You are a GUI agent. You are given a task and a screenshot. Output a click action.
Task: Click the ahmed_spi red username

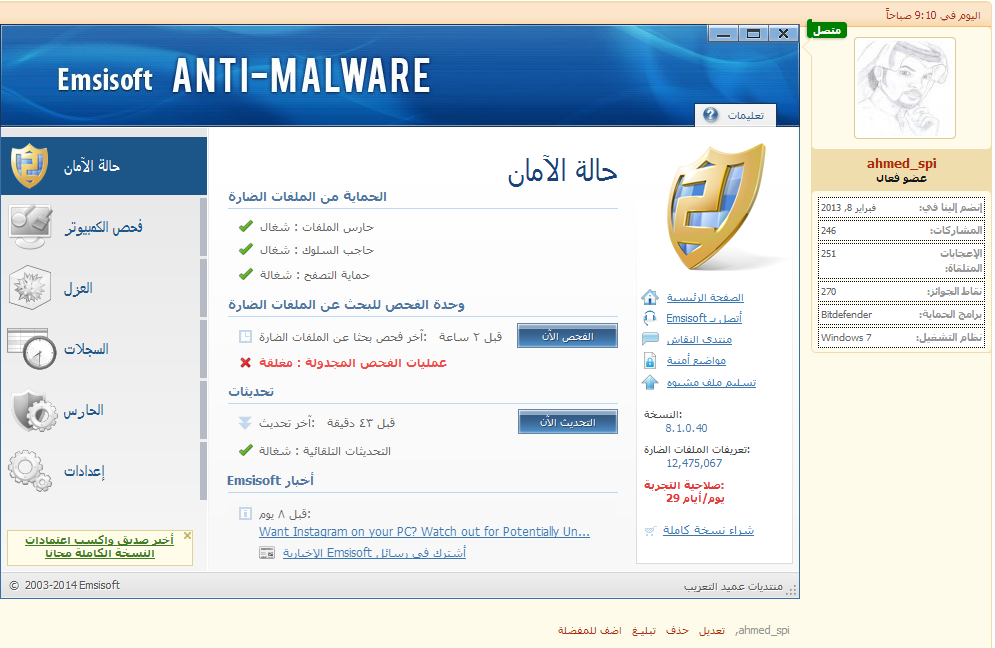pyautogui.click(x=902, y=163)
